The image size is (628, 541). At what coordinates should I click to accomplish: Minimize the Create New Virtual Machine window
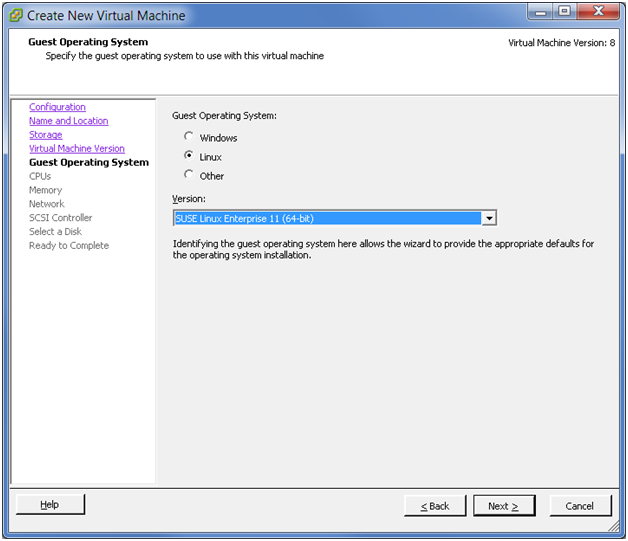click(541, 12)
